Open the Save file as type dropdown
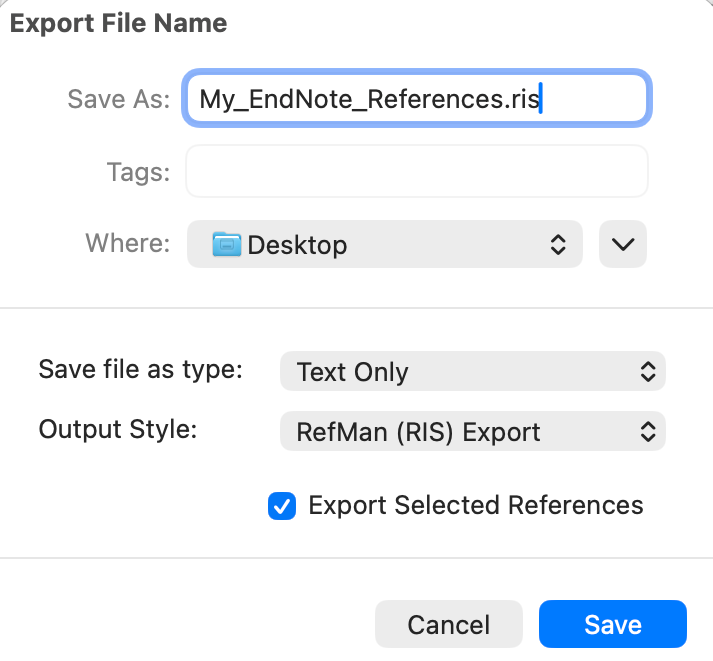The image size is (713, 661). coord(472,372)
